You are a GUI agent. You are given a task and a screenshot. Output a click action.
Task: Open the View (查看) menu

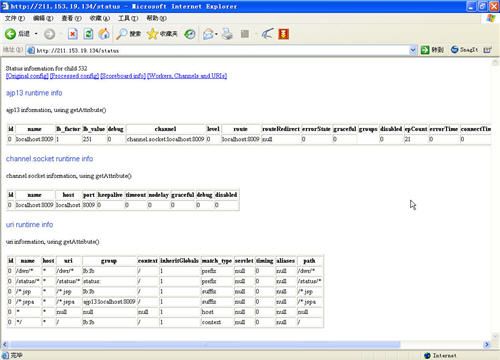71,18
